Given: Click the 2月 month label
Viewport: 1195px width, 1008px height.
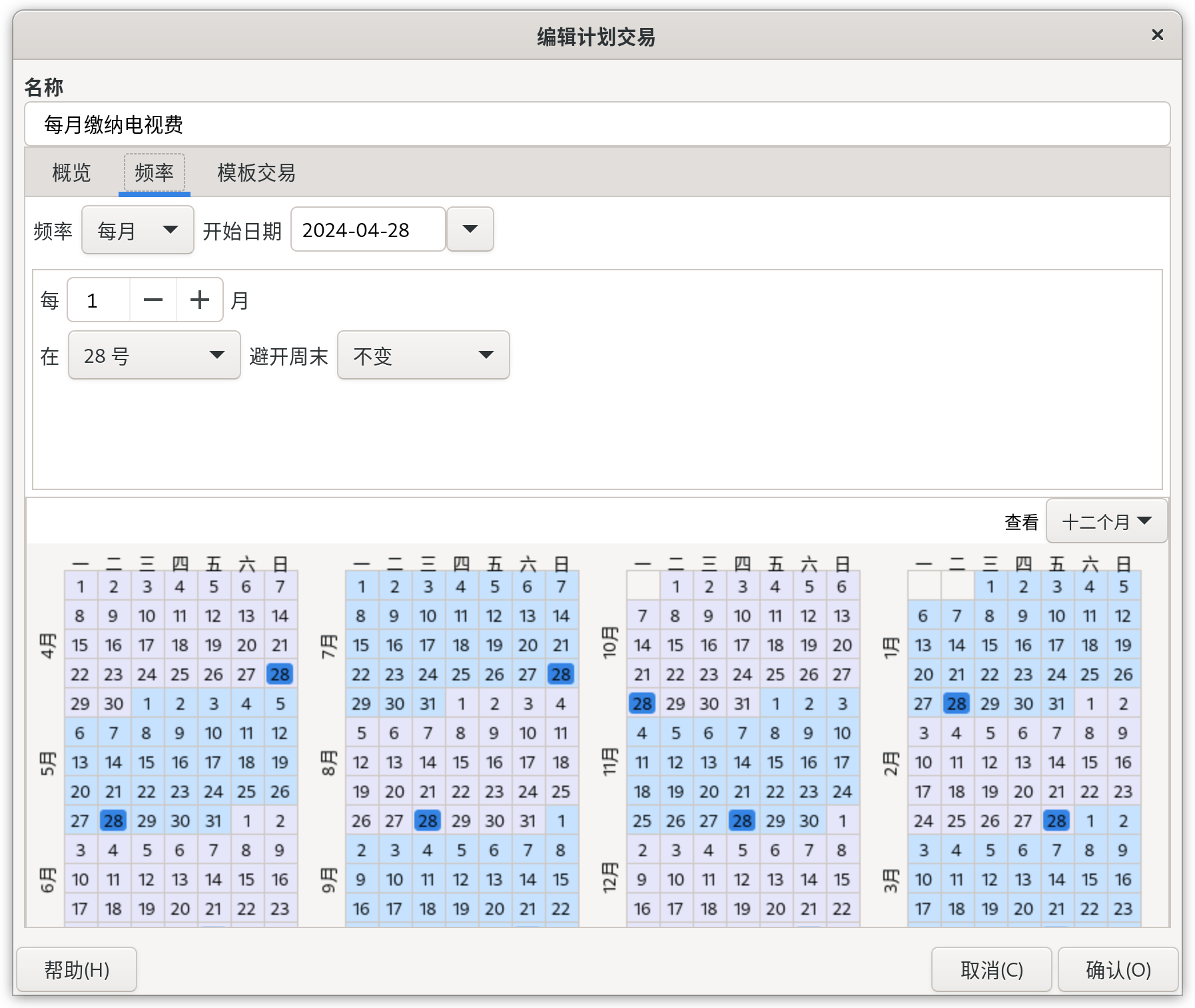Looking at the screenshot, I should coord(891,763).
